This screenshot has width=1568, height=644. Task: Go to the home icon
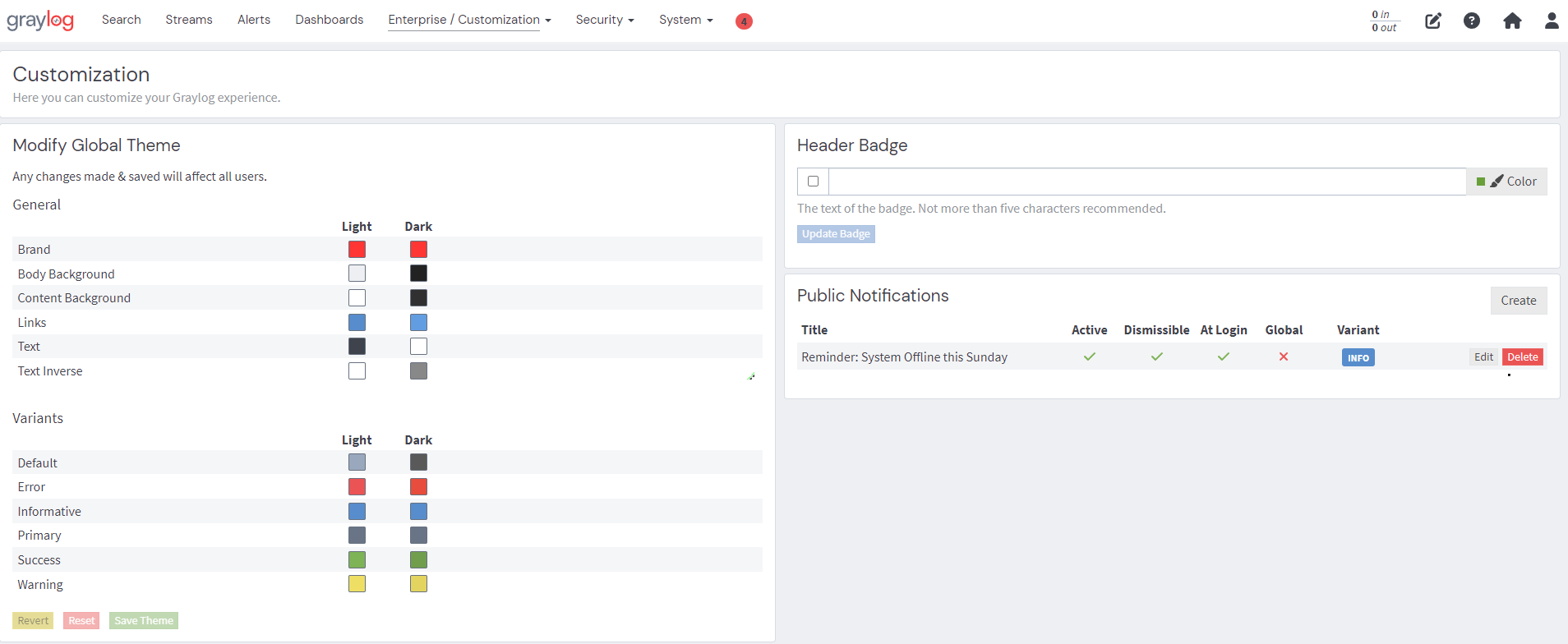(x=1512, y=21)
